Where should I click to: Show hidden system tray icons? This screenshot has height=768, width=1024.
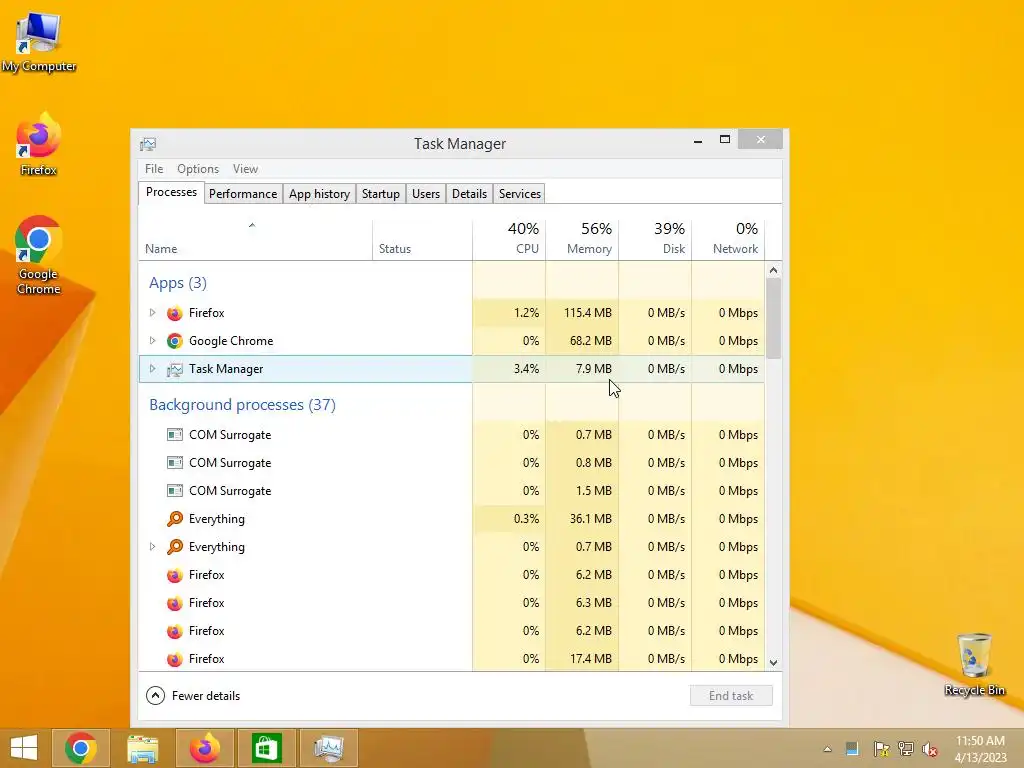pos(827,749)
